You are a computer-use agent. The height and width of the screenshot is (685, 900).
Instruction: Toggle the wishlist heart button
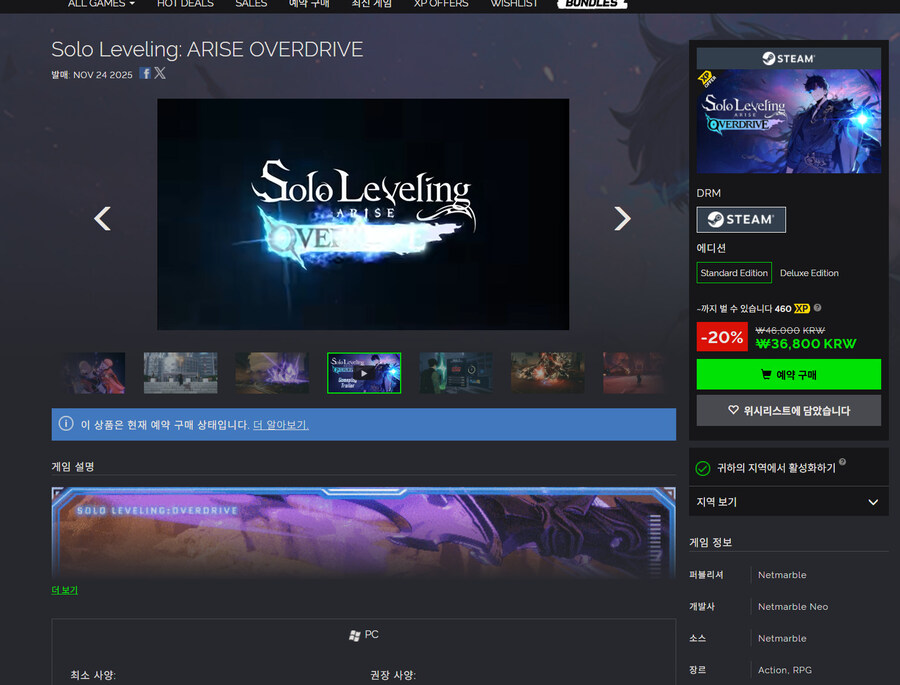tap(788, 410)
